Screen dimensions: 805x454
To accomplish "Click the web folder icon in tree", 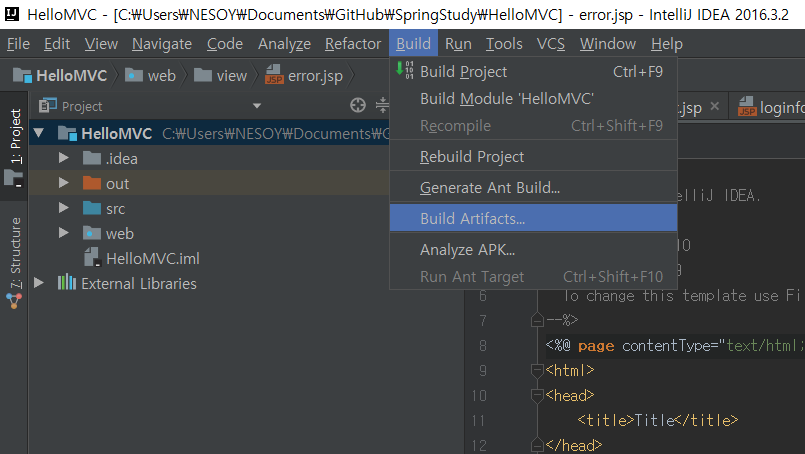I will pyautogui.click(x=92, y=233).
